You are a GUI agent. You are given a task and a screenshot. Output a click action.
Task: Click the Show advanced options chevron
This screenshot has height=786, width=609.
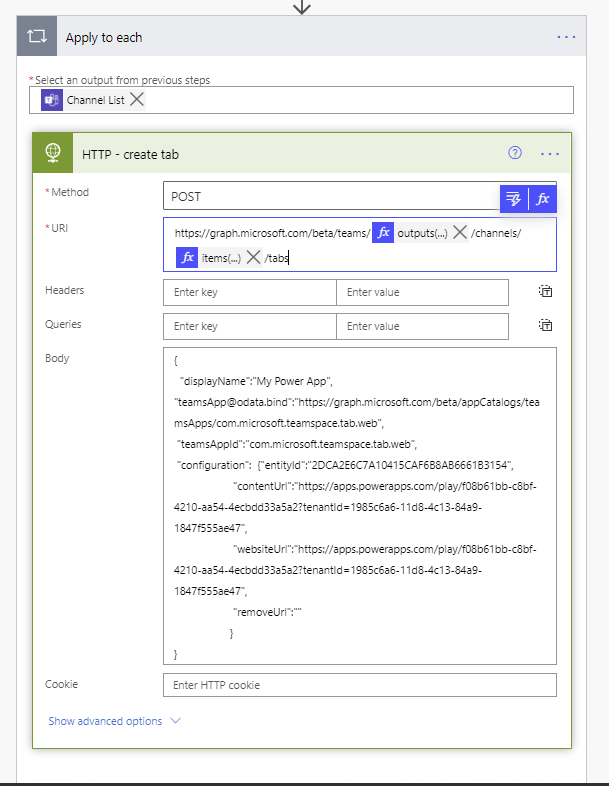pyautogui.click(x=175, y=721)
